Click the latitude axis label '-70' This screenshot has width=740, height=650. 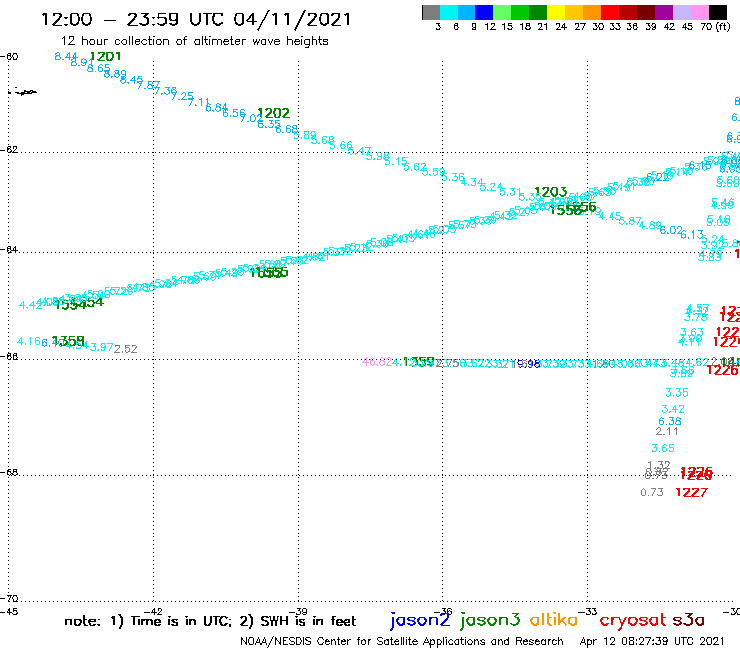pos(9,599)
